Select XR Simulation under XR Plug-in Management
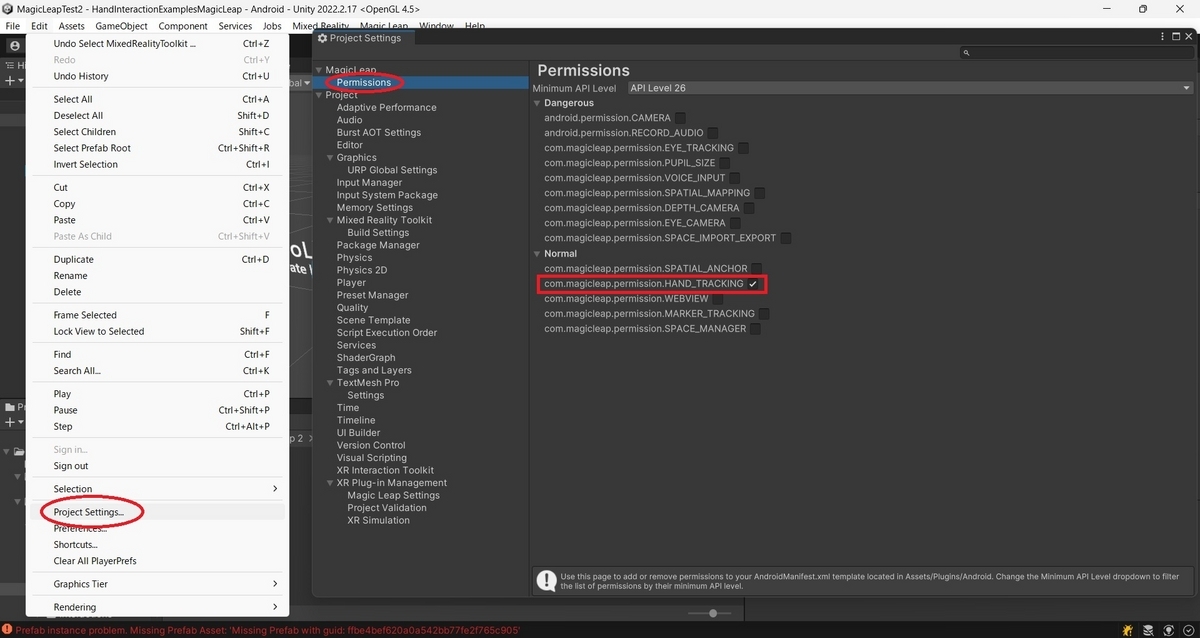This screenshot has width=1200, height=638. 378,520
